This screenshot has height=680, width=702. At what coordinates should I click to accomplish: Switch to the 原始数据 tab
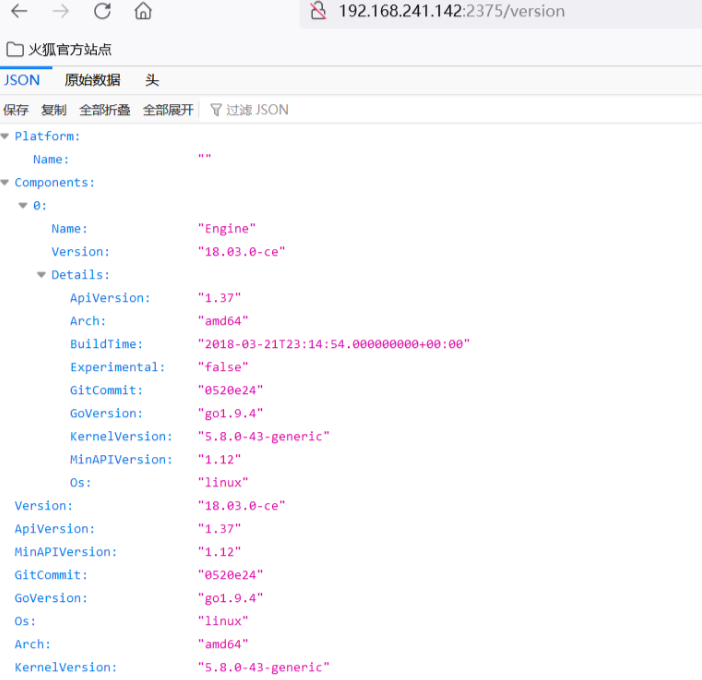92,80
